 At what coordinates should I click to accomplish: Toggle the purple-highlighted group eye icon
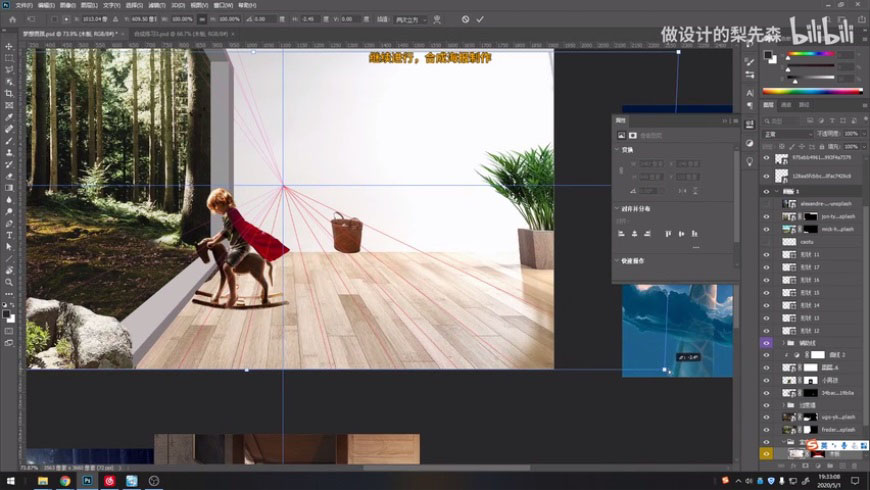tap(766, 343)
